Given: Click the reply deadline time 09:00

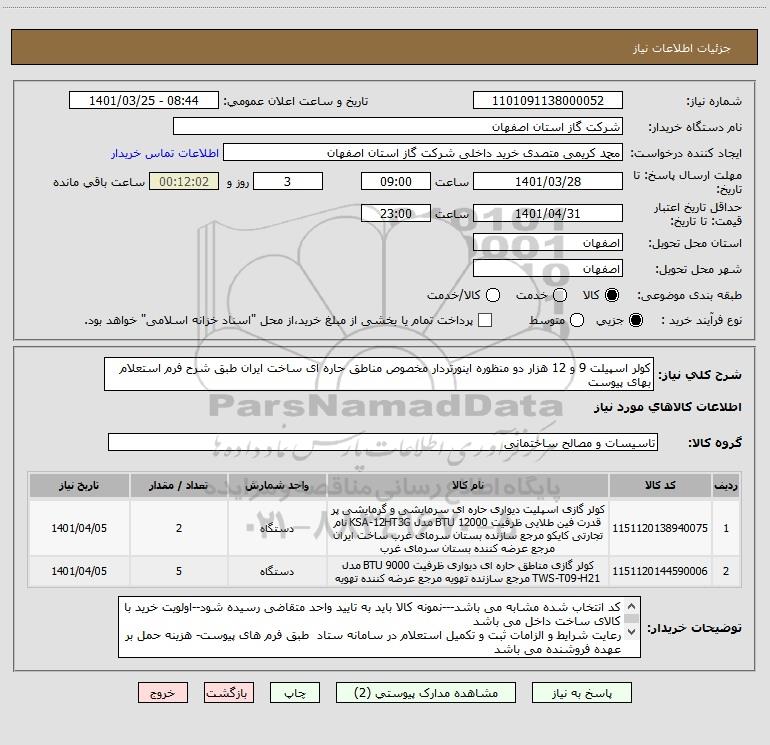Looking at the screenshot, I should 396,181.
